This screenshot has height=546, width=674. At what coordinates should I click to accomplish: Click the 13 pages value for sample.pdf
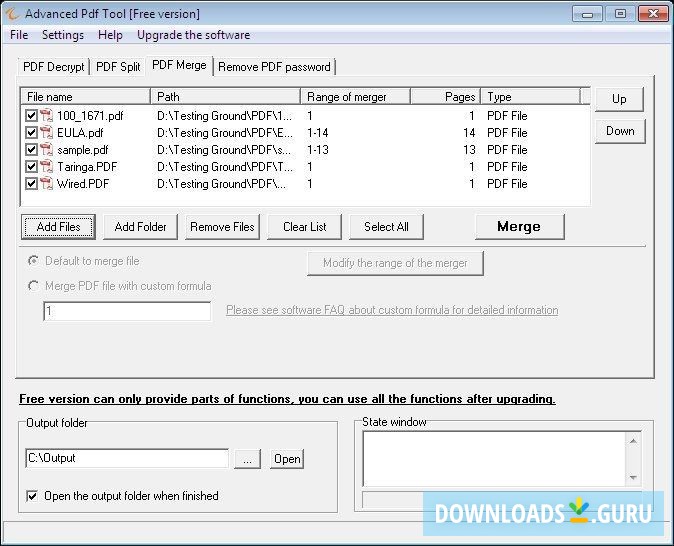click(469, 150)
